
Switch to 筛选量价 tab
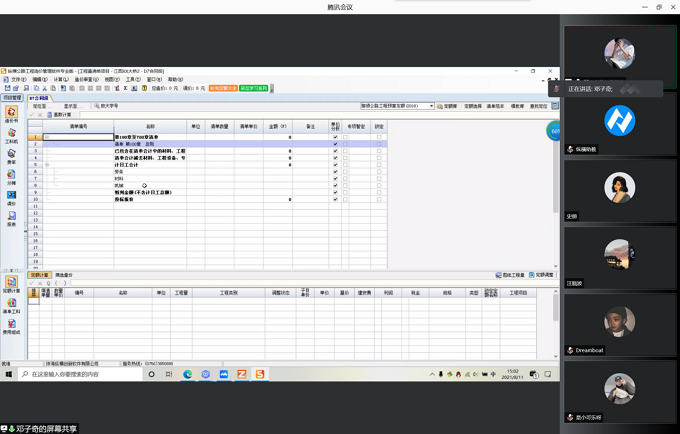click(63, 275)
